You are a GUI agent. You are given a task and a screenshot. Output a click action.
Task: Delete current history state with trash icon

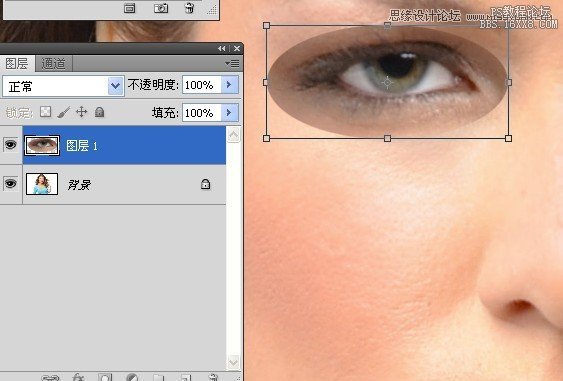click(189, 8)
